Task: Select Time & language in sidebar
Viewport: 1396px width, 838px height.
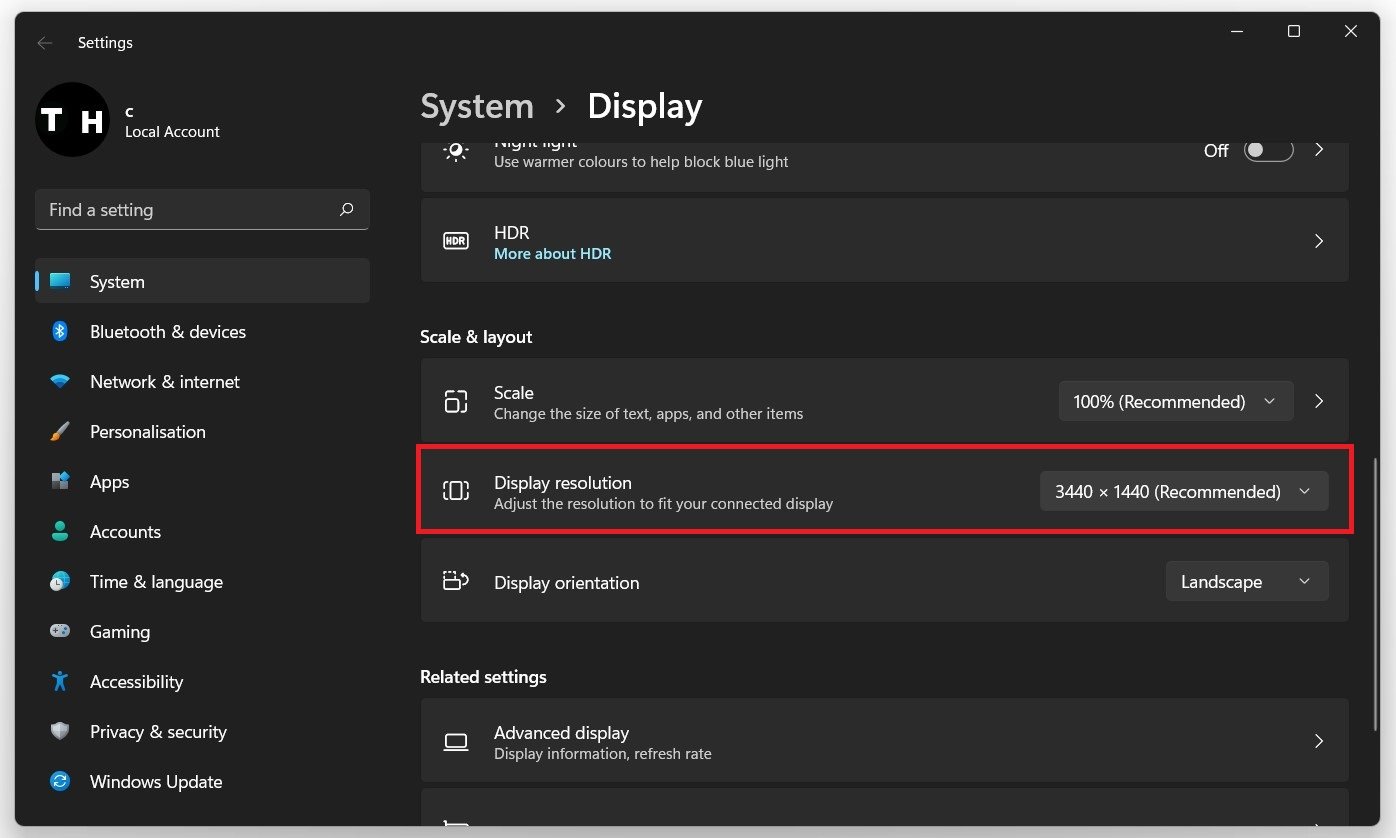Action: [x=156, y=582]
